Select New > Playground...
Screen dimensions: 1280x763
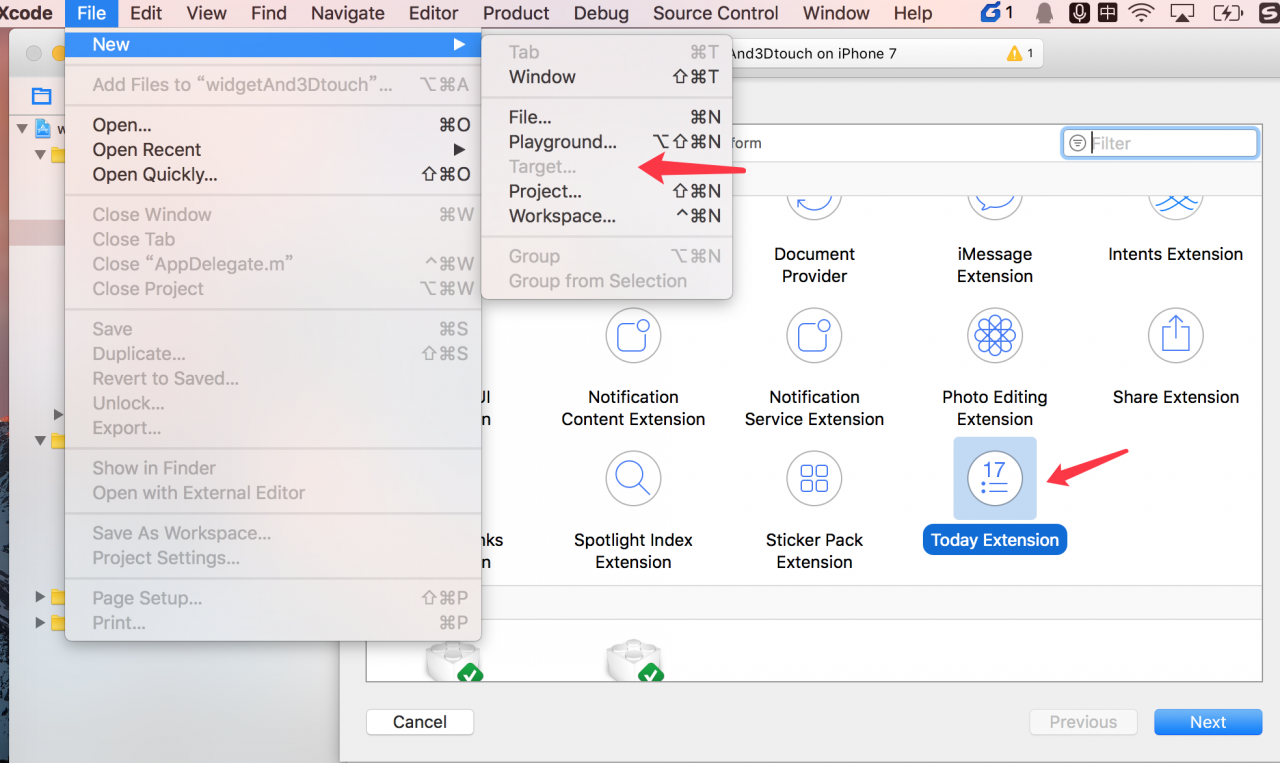tap(607, 142)
